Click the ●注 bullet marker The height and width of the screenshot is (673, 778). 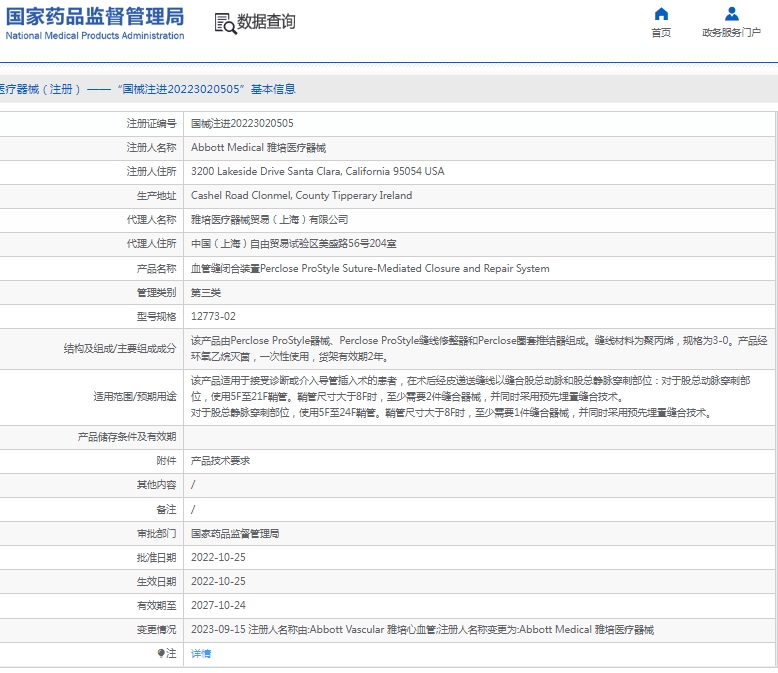[x=161, y=653]
